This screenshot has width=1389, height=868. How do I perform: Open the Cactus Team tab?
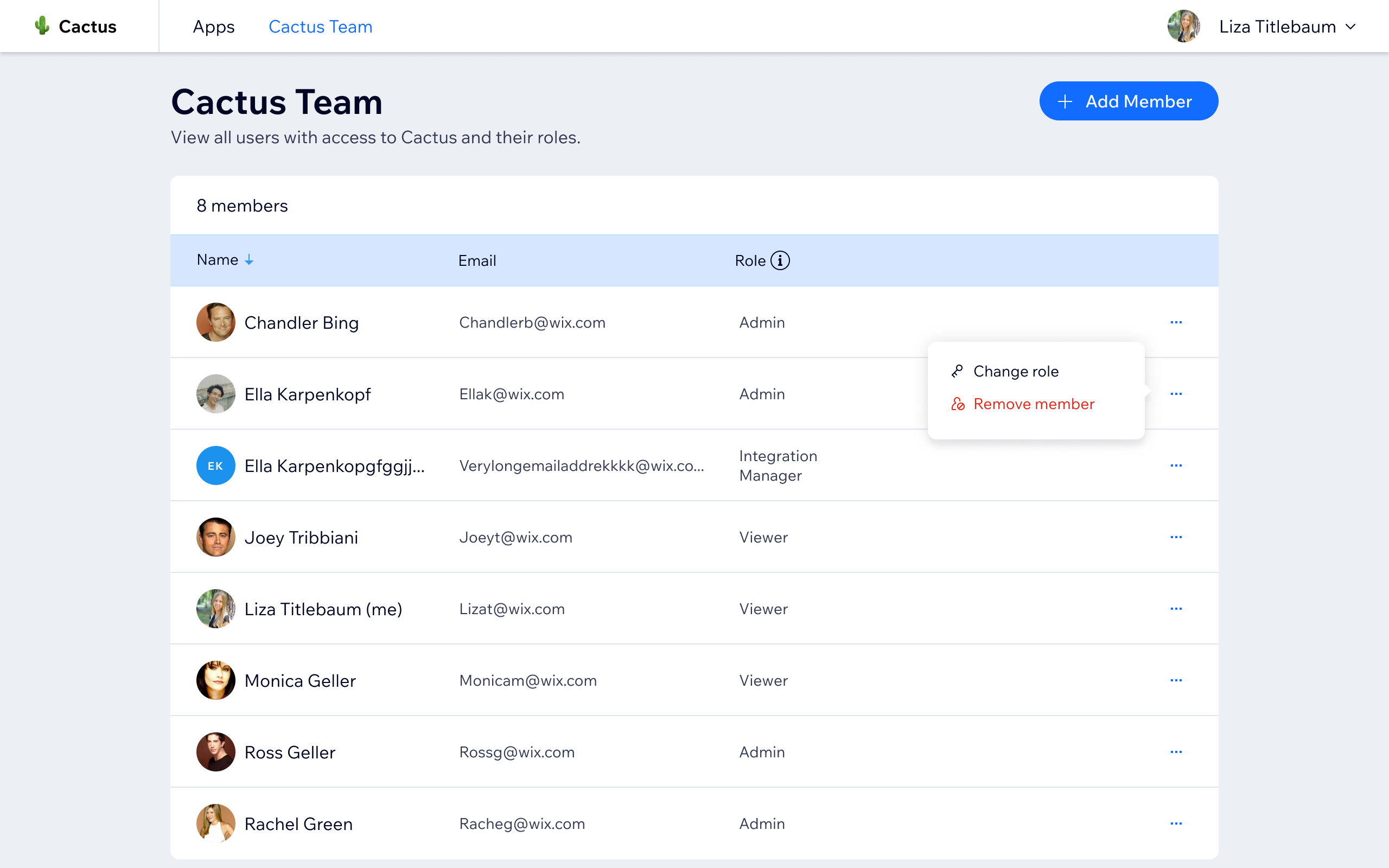pos(320,27)
